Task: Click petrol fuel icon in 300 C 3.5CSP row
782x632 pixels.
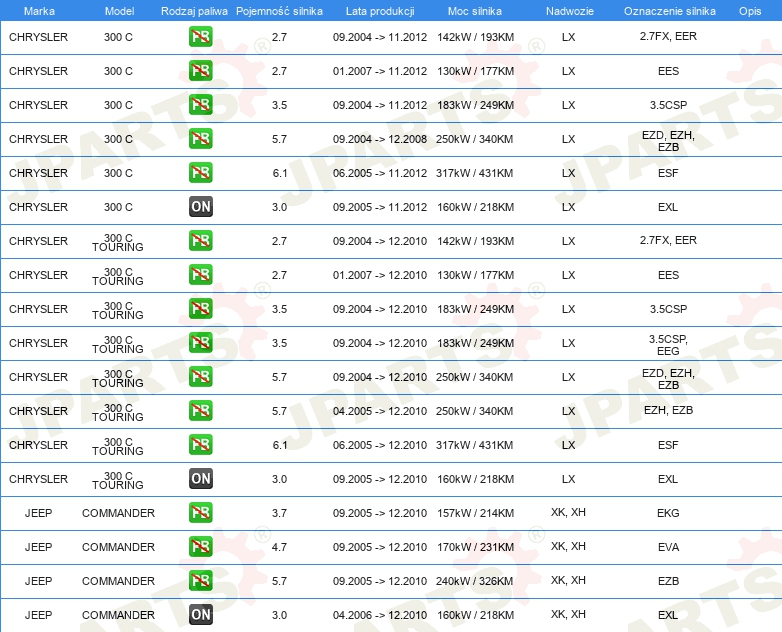Action: click(x=200, y=104)
